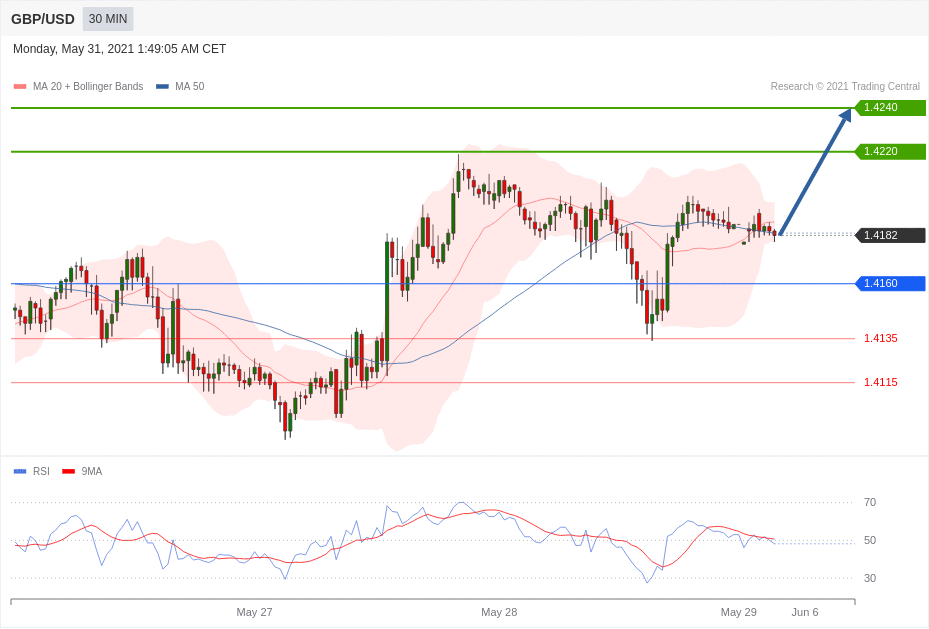The width and height of the screenshot is (929, 629).
Task: Click the MA 20 + Bollinger Bands legend swatch
Action: tap(20, 87)
